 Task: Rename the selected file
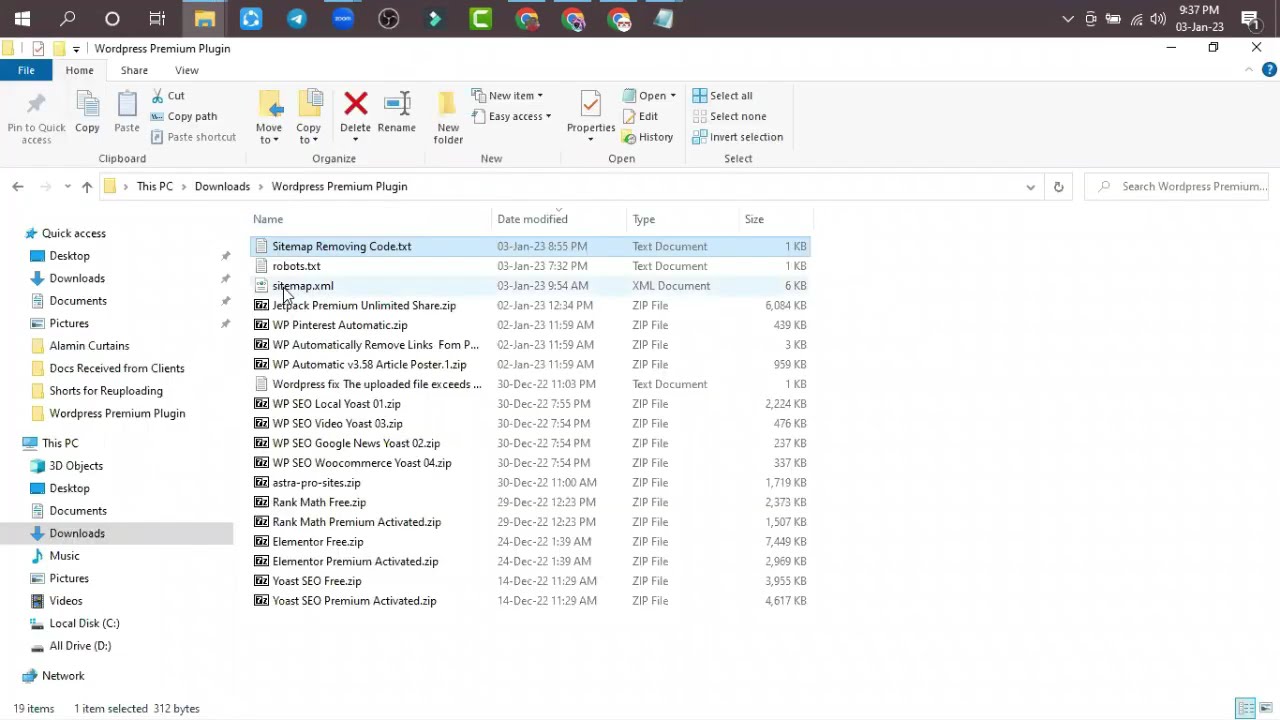tap(397, 111)
